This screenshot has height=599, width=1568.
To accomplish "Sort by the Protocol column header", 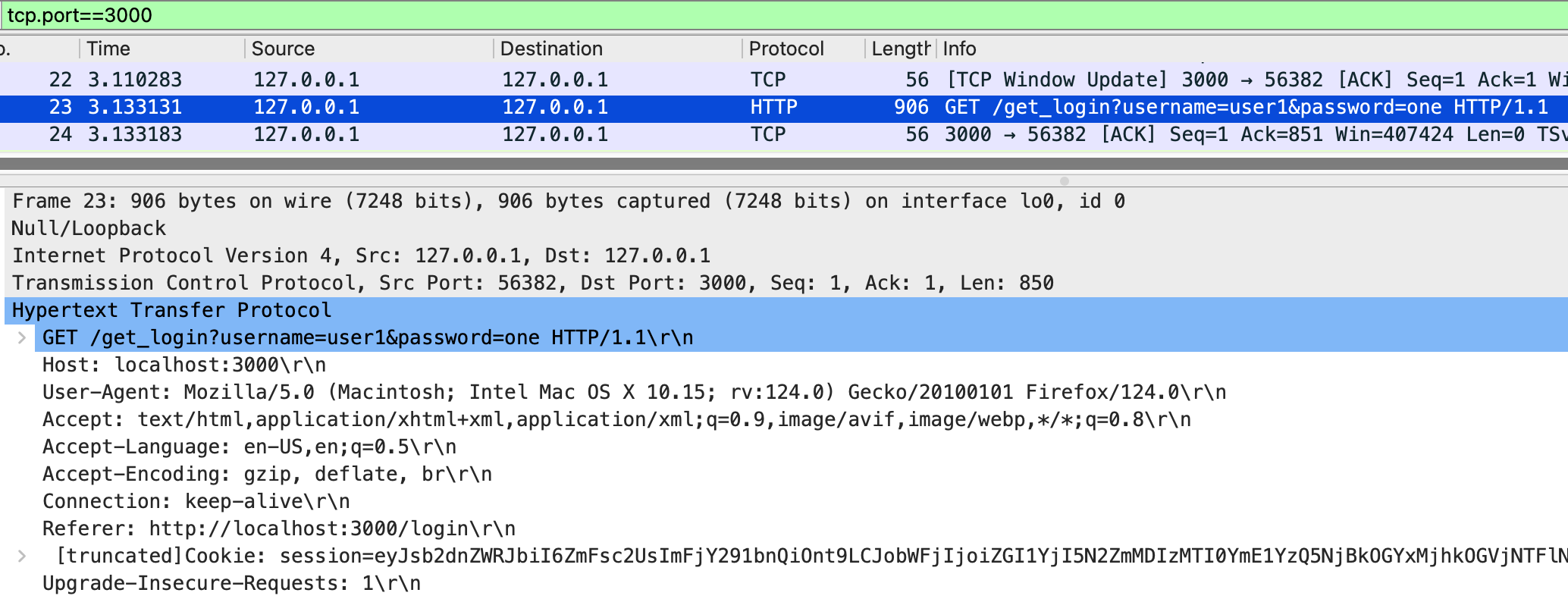I will 786,49.
